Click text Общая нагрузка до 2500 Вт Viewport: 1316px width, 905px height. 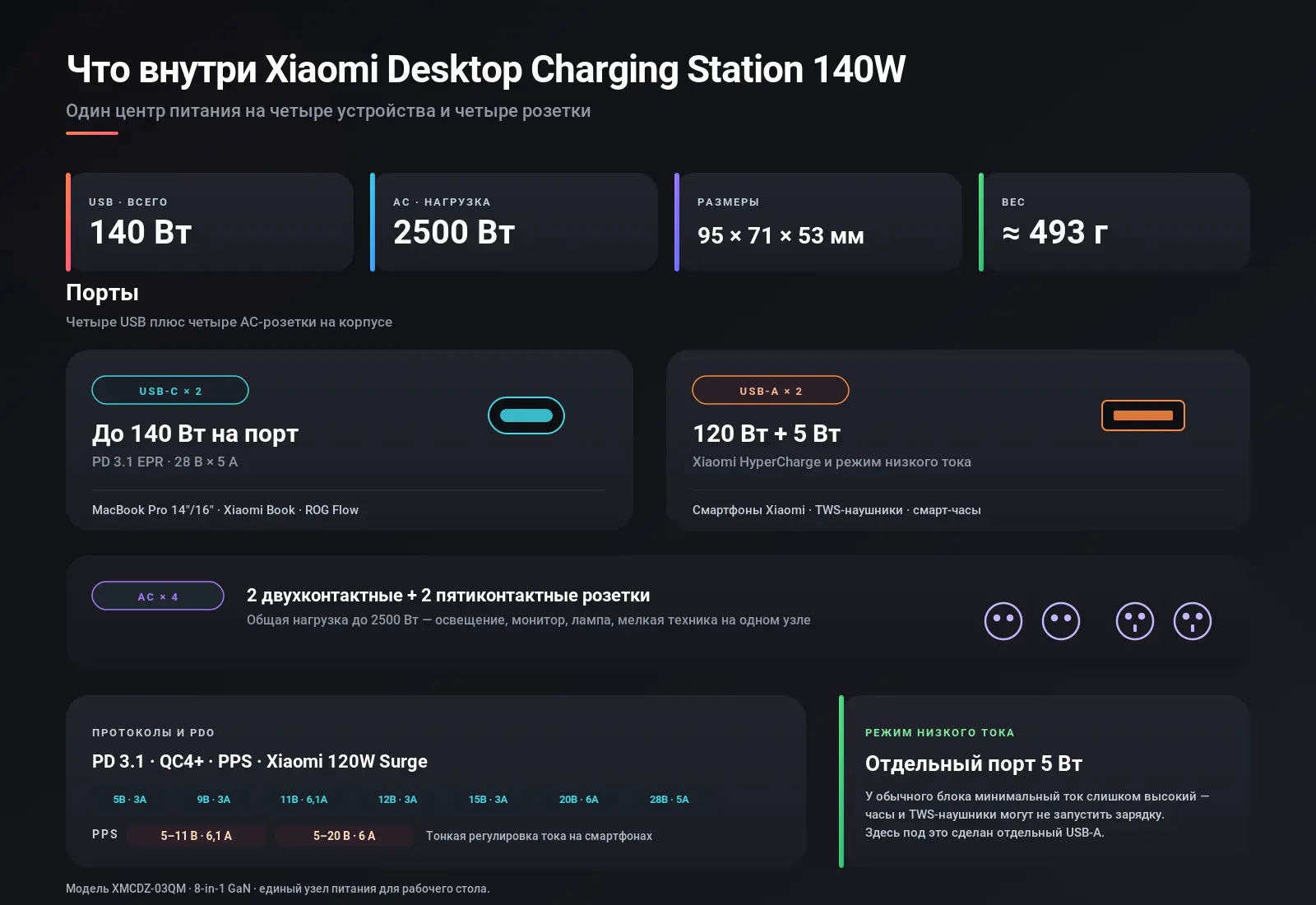click(x=529, y=620)
